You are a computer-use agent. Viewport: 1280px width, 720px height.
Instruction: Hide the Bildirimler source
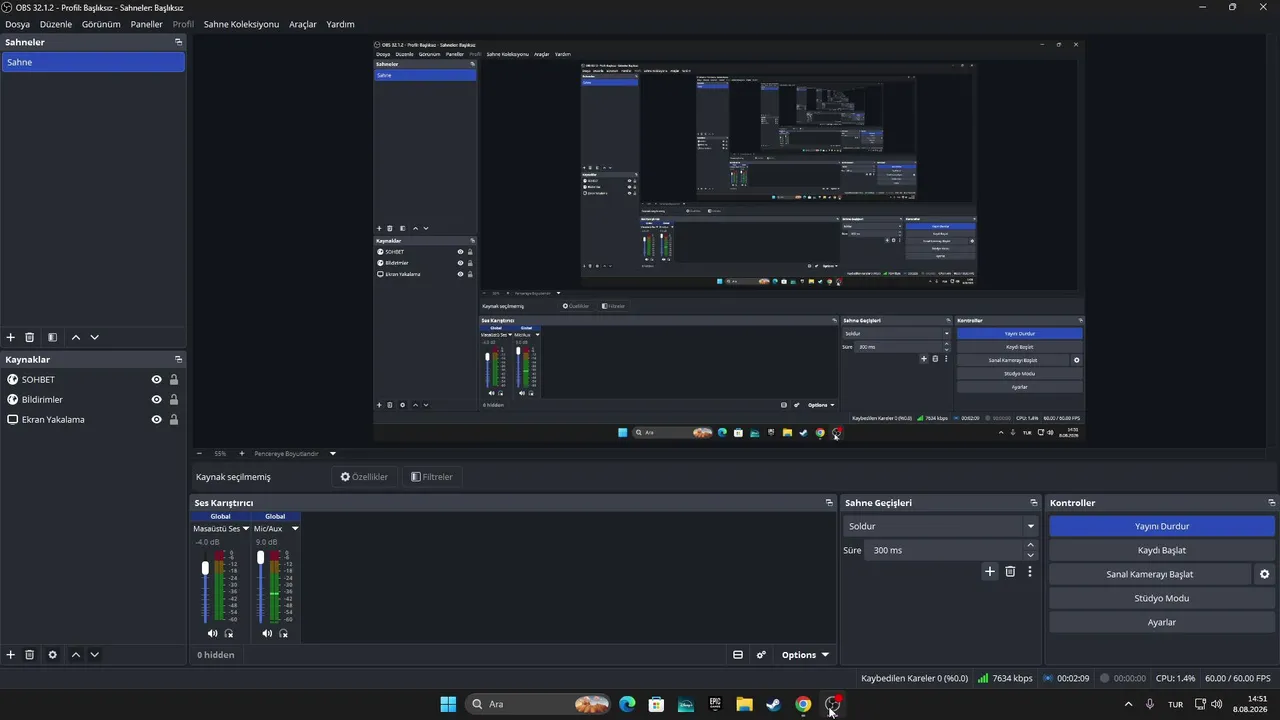pyautogui.click(x=156, y=399)
